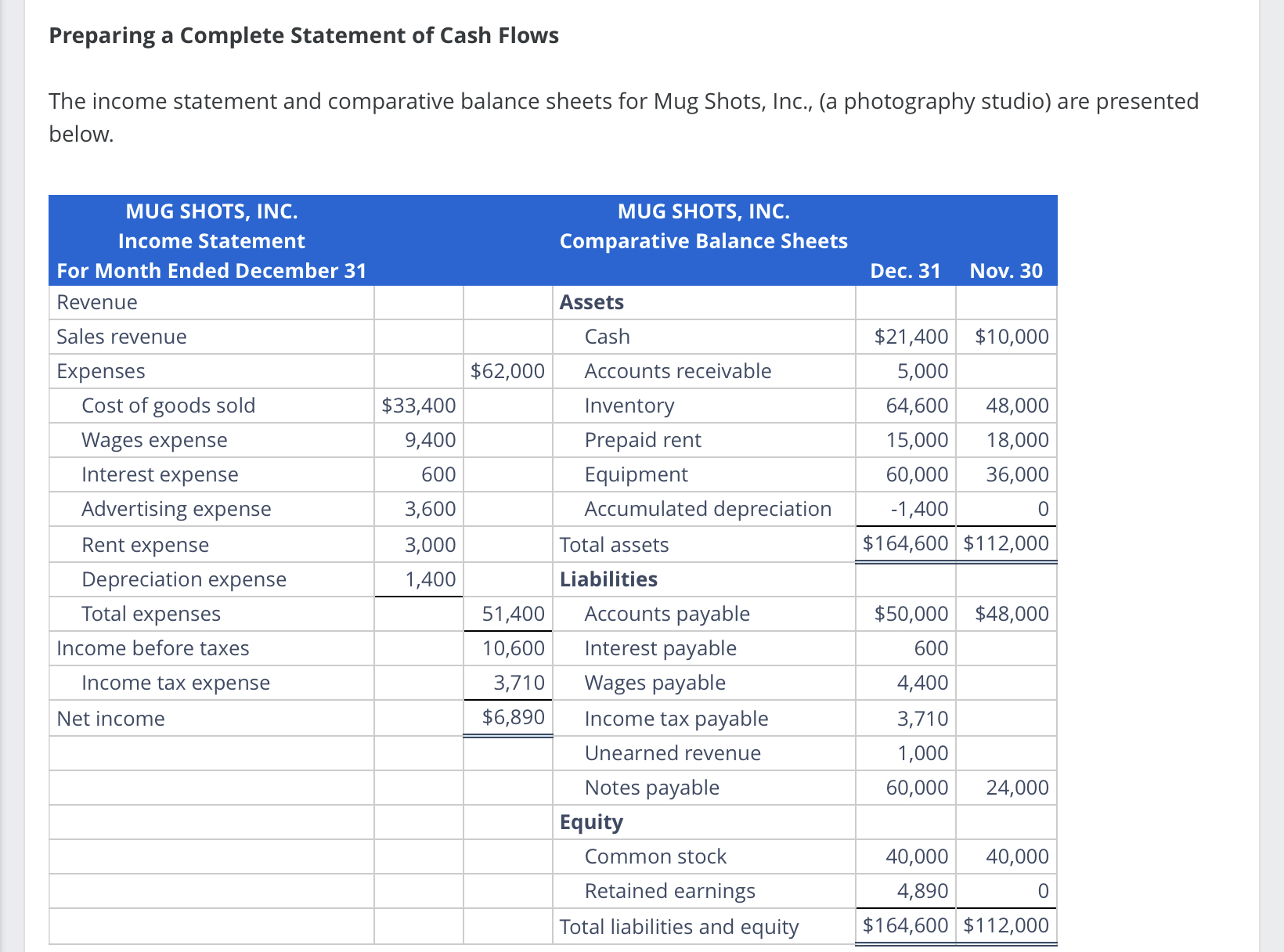Select the Sales revenue row label
The image size is (1284, 952).
click(x=121, y=337)
